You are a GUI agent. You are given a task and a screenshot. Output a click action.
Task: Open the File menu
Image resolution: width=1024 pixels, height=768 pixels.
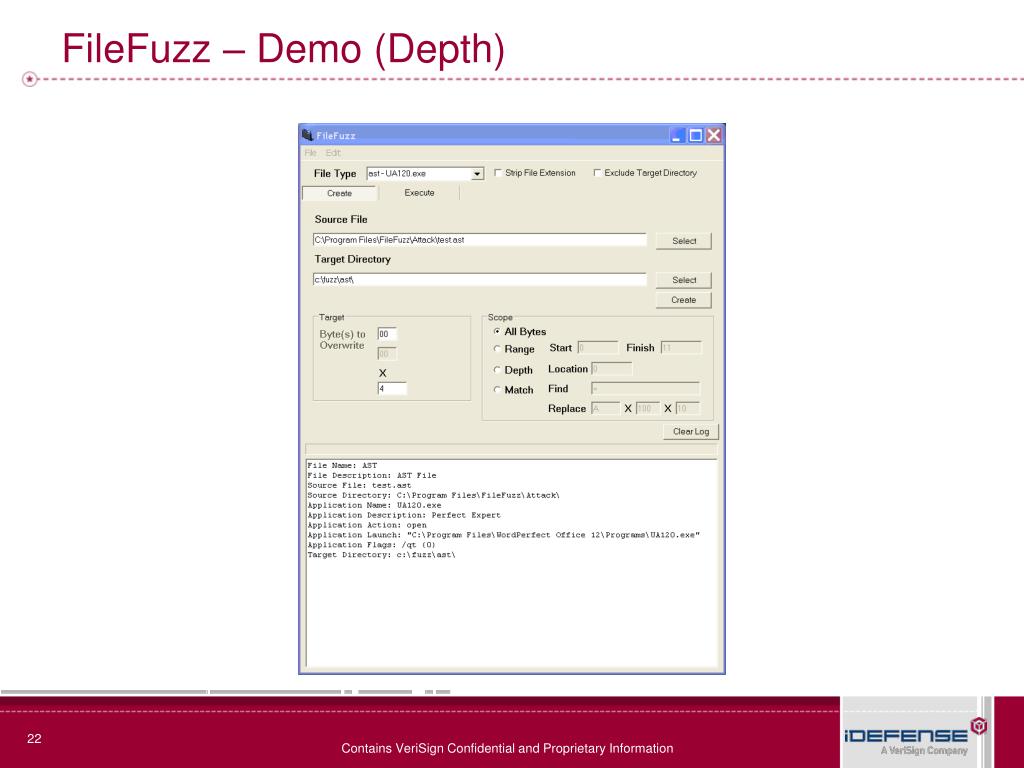point(310,153)
